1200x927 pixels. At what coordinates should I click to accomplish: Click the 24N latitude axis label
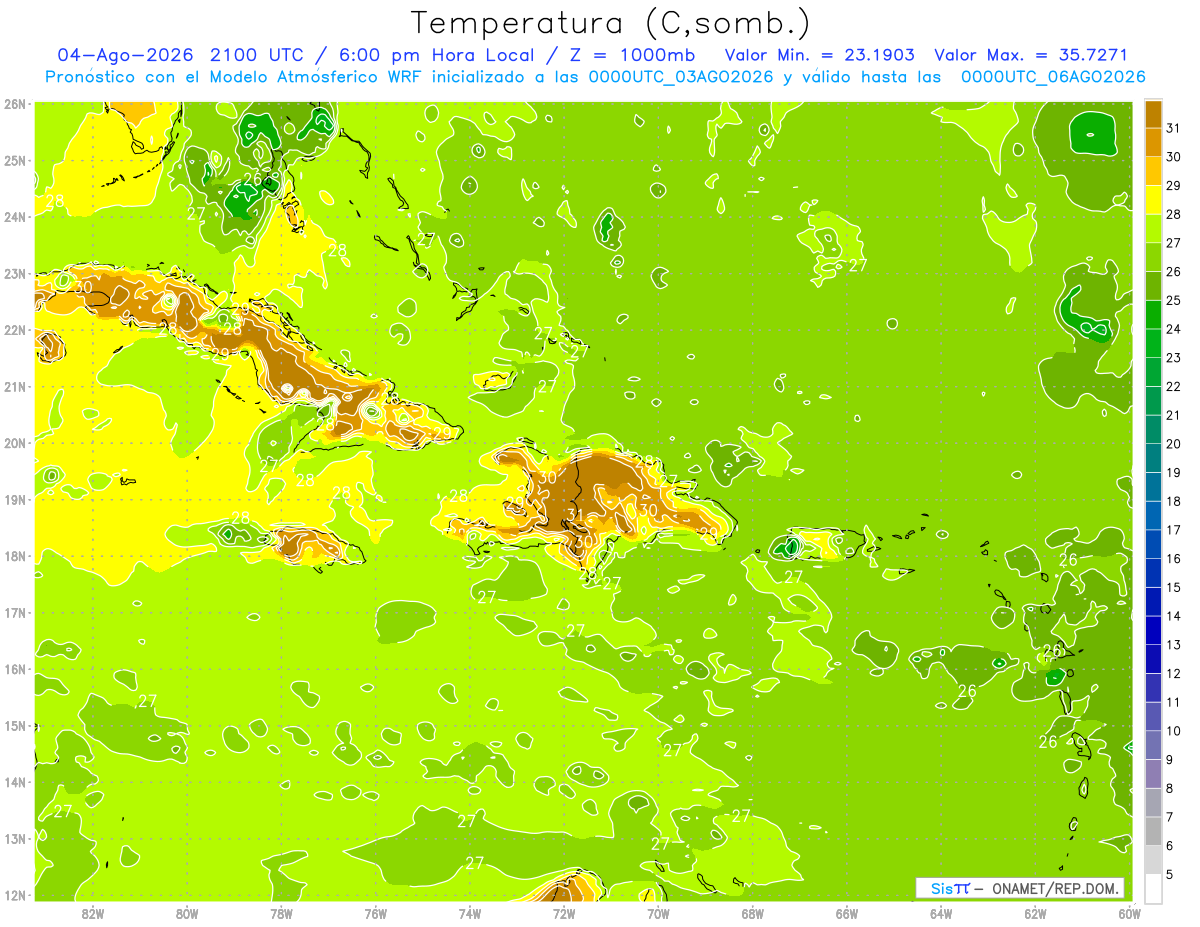click(15, 217)
